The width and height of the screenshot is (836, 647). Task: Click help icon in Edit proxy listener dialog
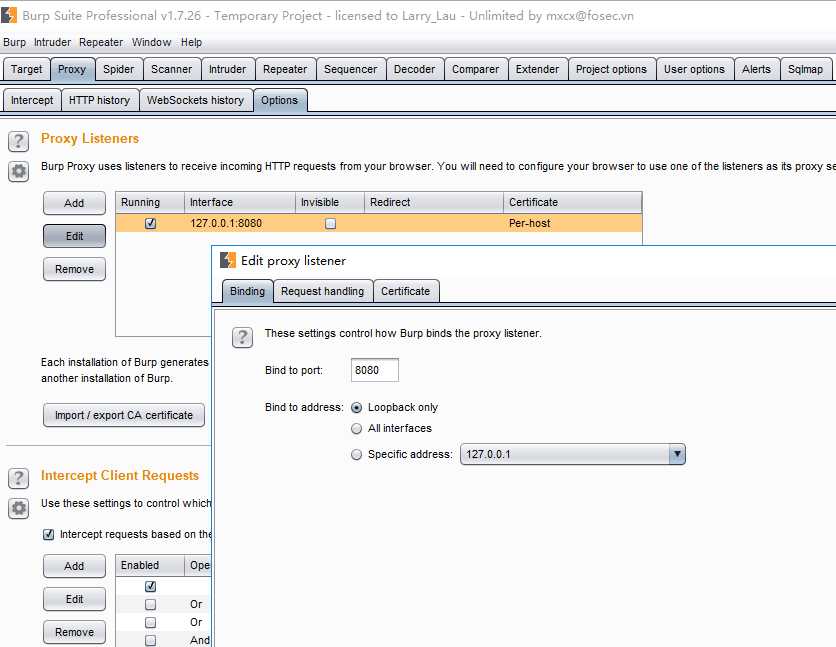[242, 337]
